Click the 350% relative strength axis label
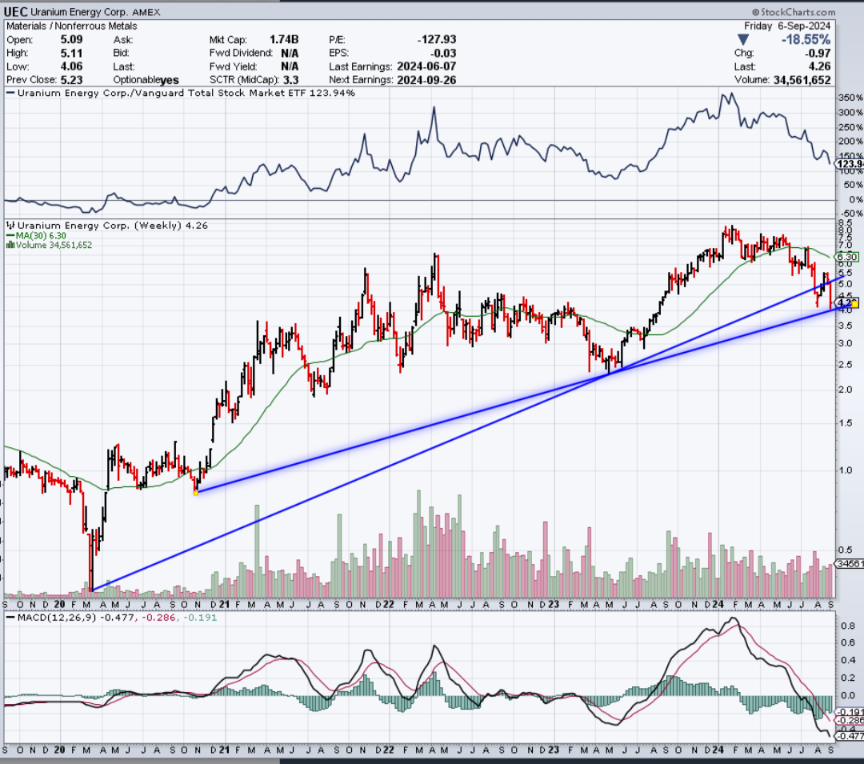The image size is (864, 764). pos(850,98)
